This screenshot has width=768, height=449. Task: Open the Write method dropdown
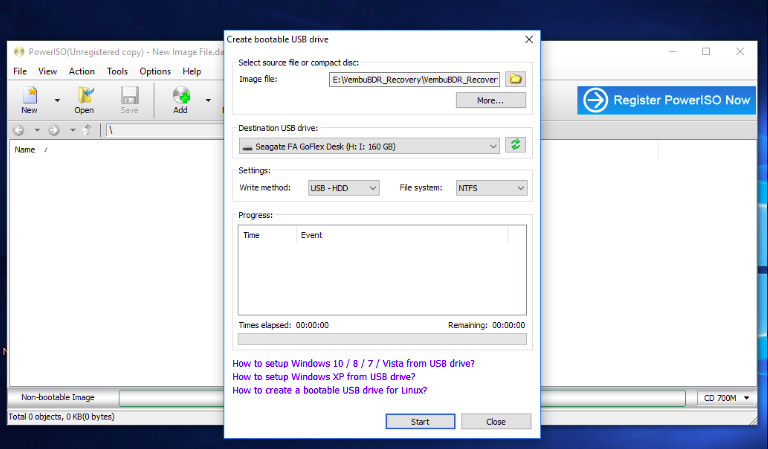pyautogui.click(x=343, y=188)
